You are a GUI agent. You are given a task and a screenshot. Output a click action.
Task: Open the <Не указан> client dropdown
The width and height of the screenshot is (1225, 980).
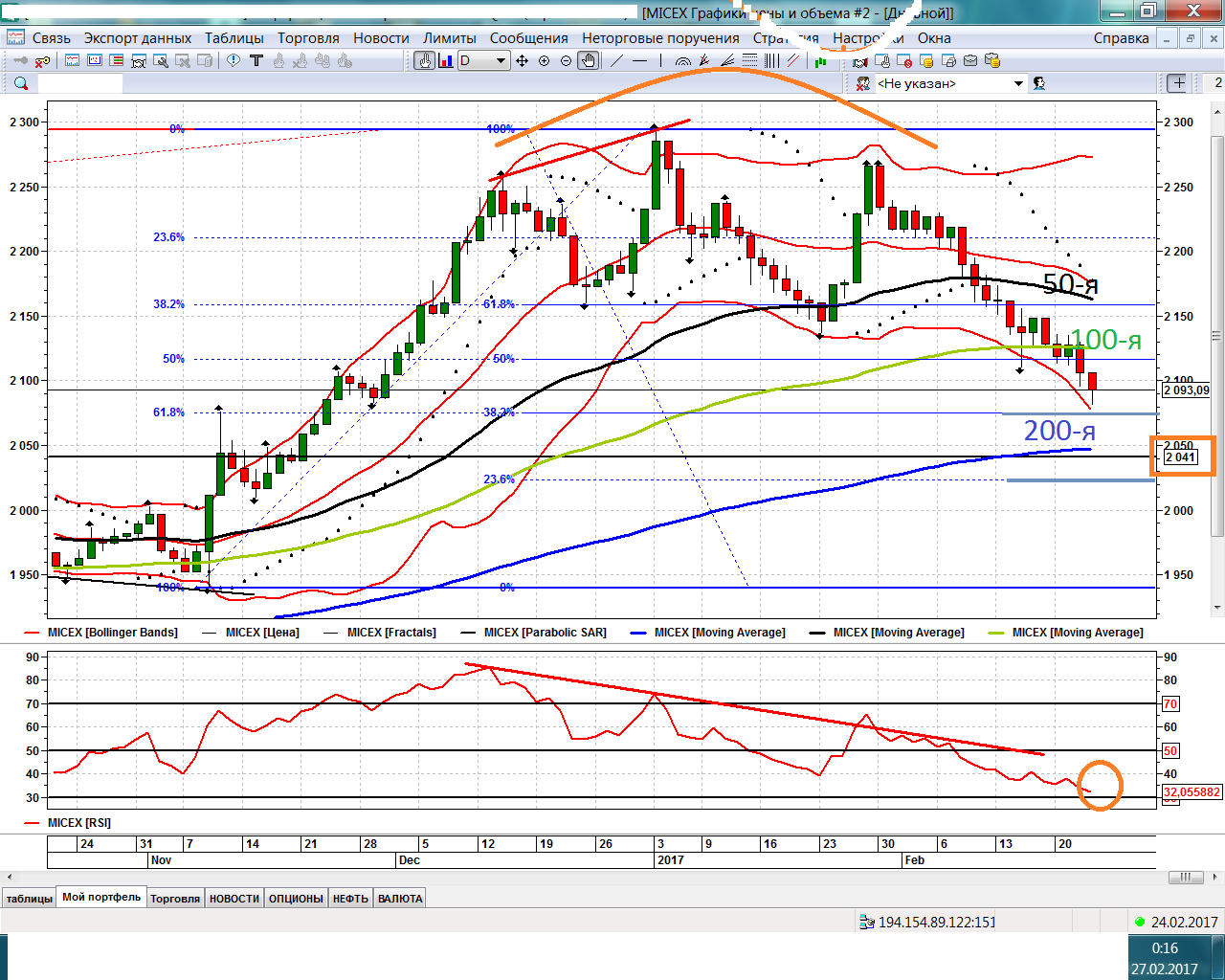(951, 83)
